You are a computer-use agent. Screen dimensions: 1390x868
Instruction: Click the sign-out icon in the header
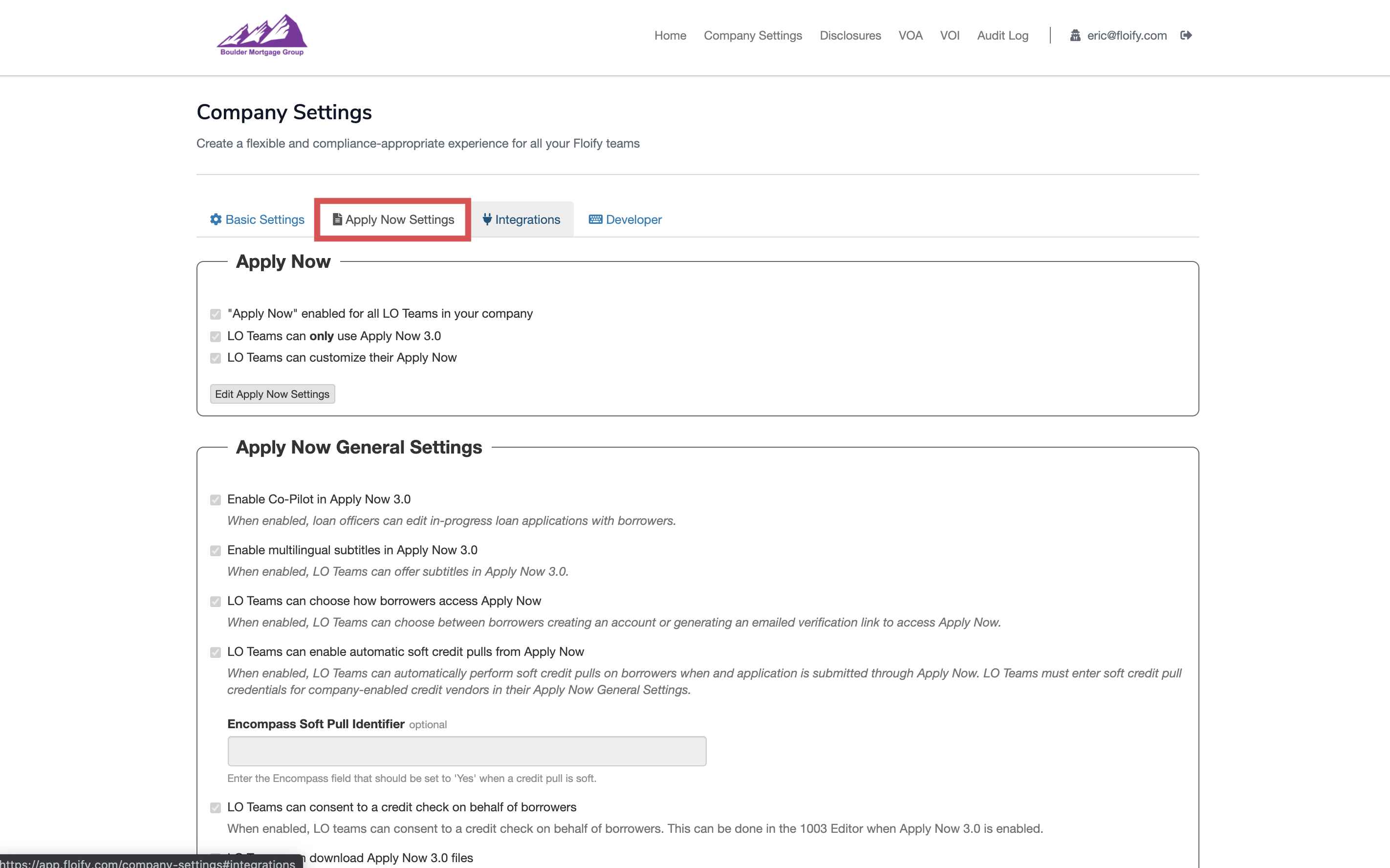pyautogui.click(x=1186, y=35)
